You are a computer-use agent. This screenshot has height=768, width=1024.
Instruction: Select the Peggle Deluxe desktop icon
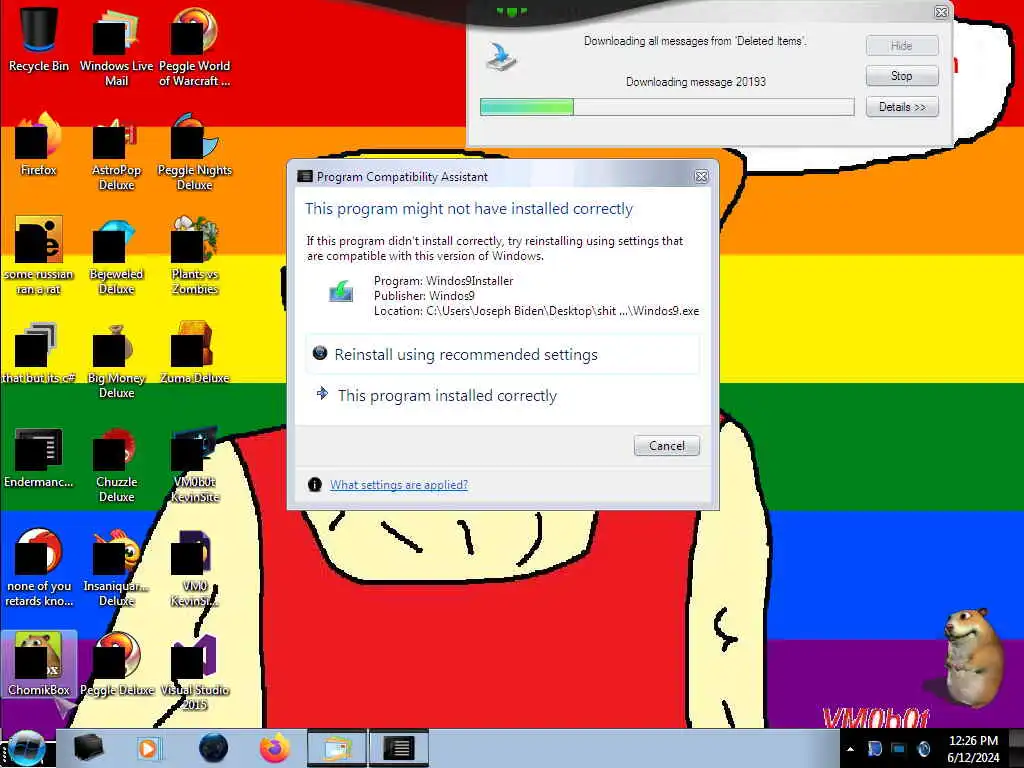(x=116, y=664)
